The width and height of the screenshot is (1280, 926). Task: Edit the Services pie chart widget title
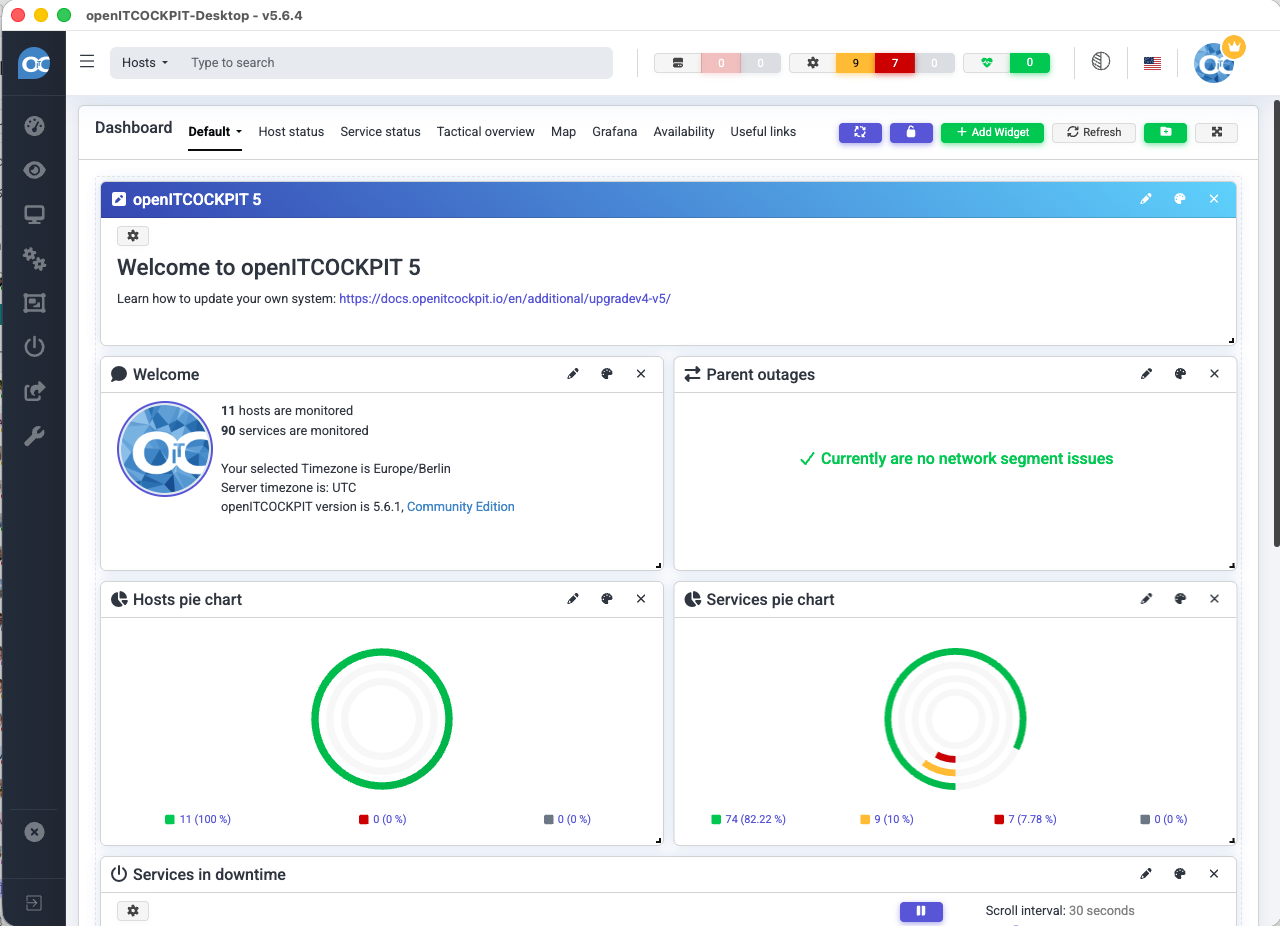1146,599
